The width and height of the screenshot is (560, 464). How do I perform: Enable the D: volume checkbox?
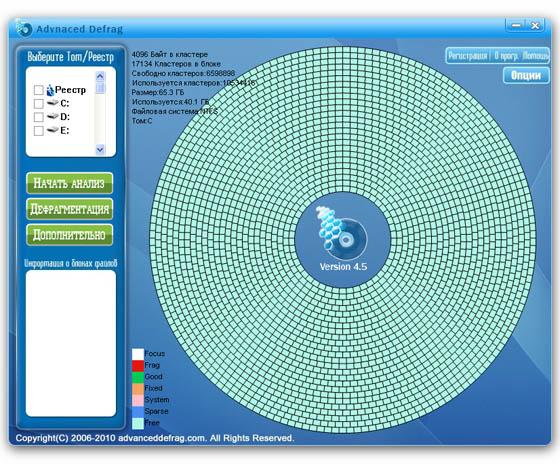[39, 117]
